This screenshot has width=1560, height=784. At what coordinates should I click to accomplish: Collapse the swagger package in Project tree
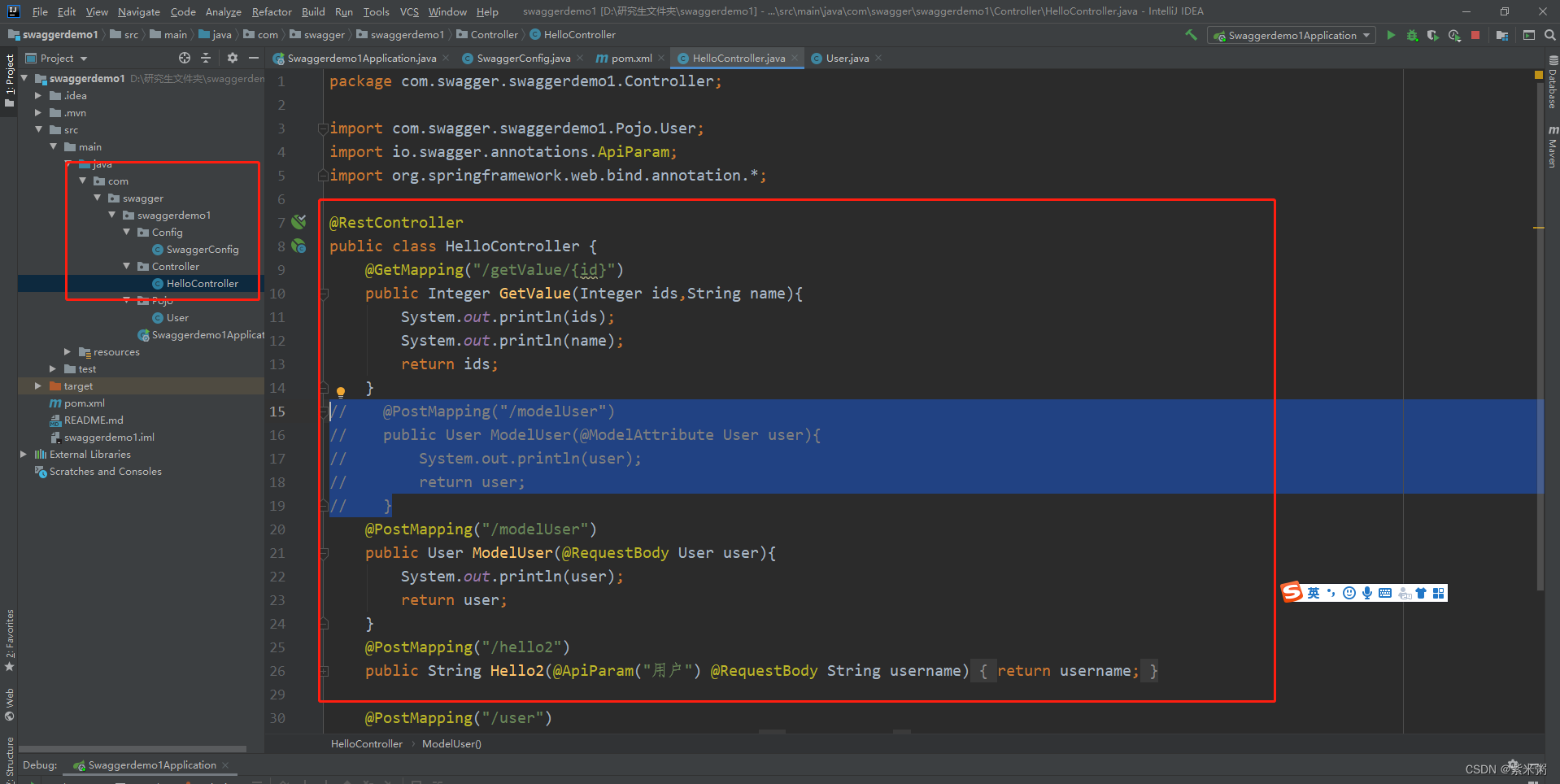pyautogui.click(x=98, y=198)
